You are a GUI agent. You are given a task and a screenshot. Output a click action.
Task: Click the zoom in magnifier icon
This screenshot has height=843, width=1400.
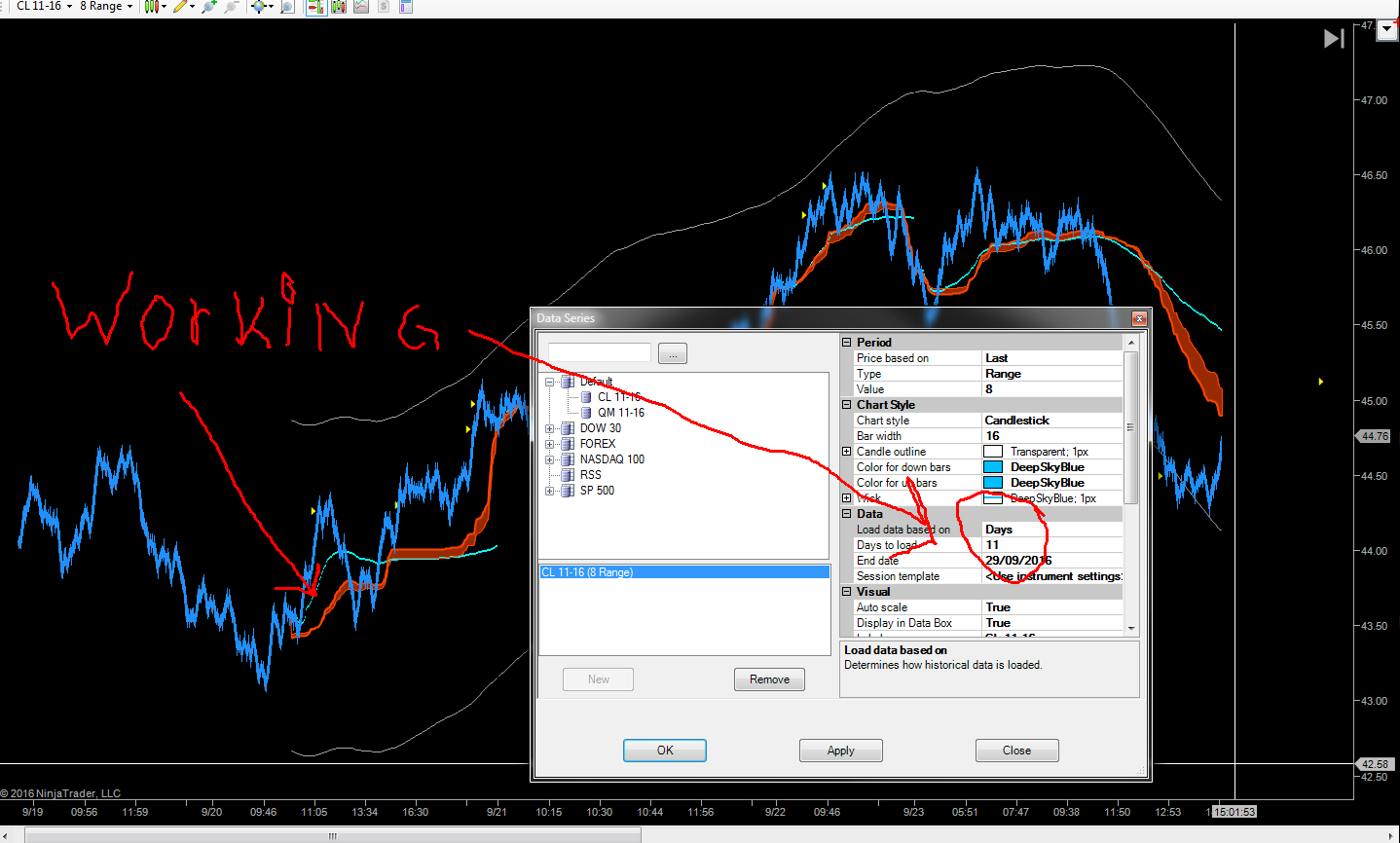click(x=208, y=6)
